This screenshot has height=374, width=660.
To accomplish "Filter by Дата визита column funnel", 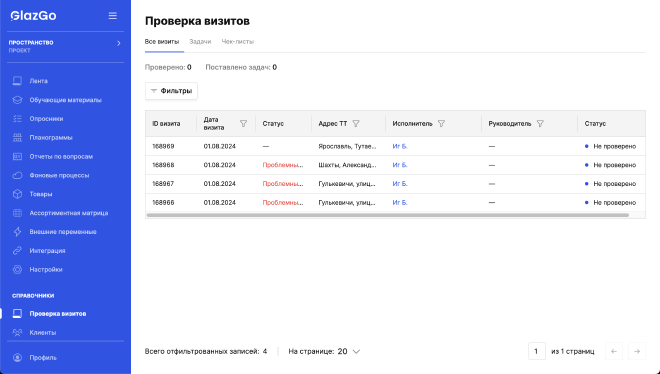I will click(x=243, y=124).
